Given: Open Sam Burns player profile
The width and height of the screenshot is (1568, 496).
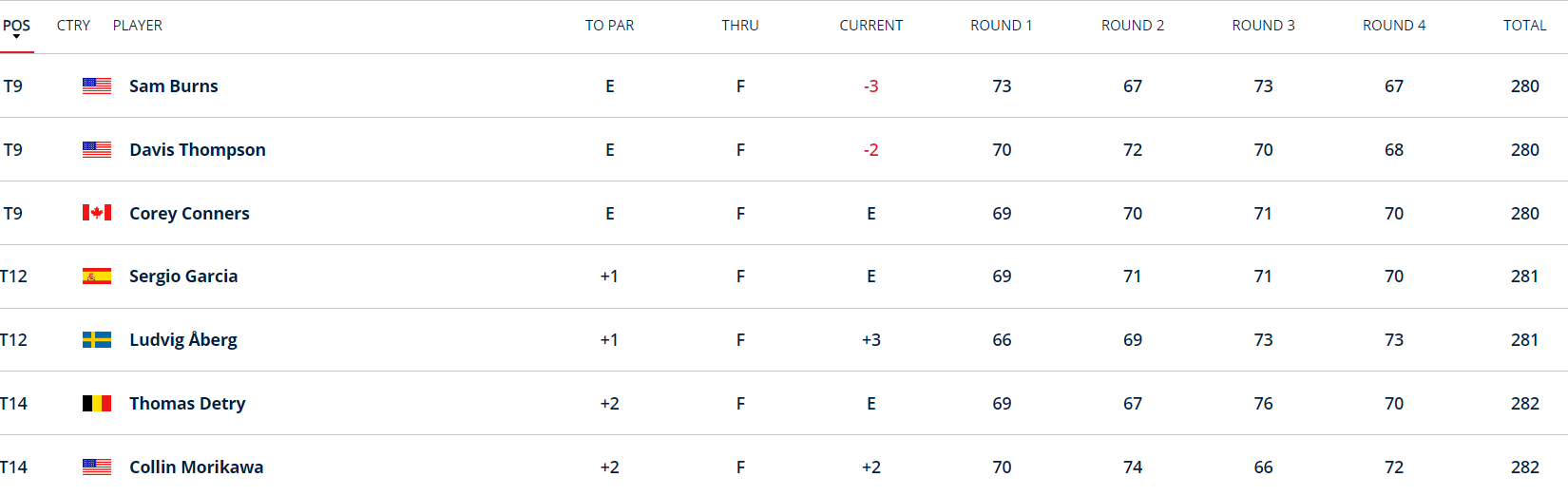Looking at the screenshot, I should pyautogui.click(x=174, y=86).
